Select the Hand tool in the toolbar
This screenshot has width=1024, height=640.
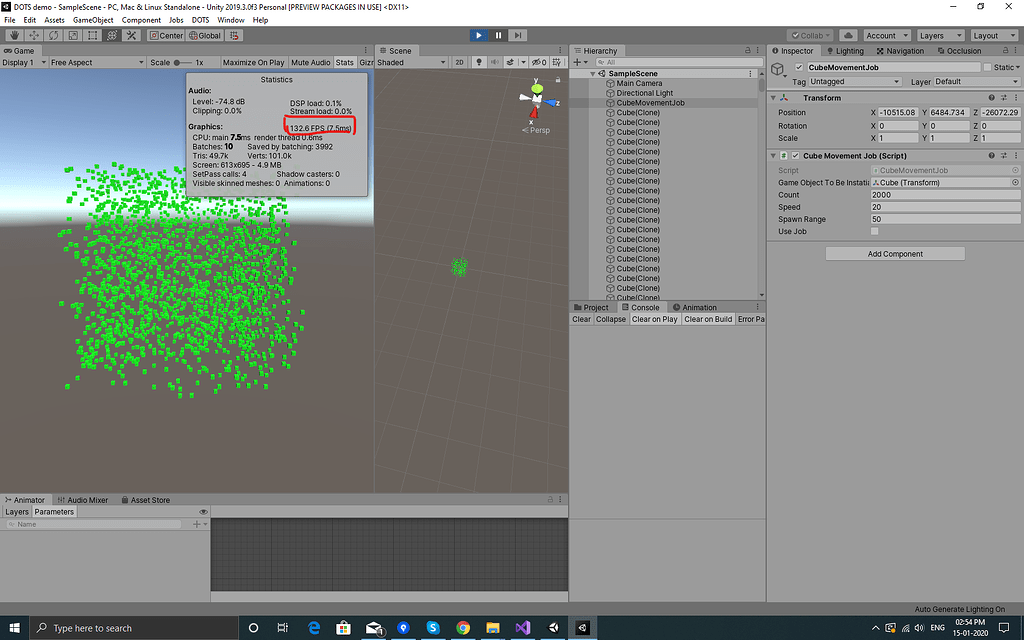coord(14,35)
